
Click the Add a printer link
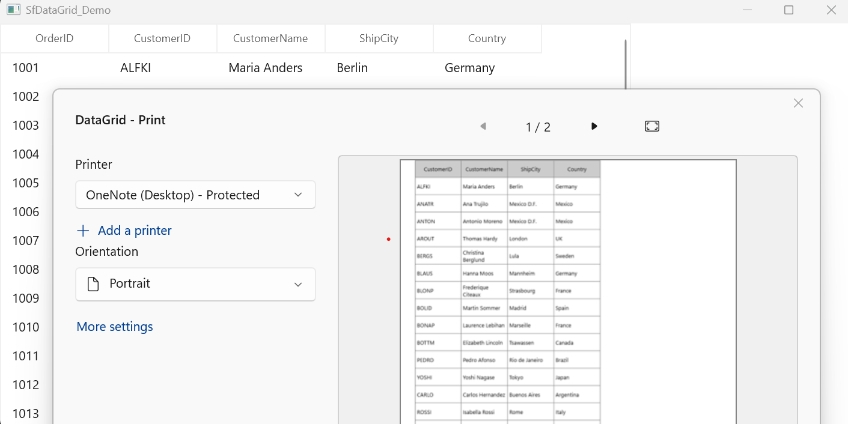[135, 230]
